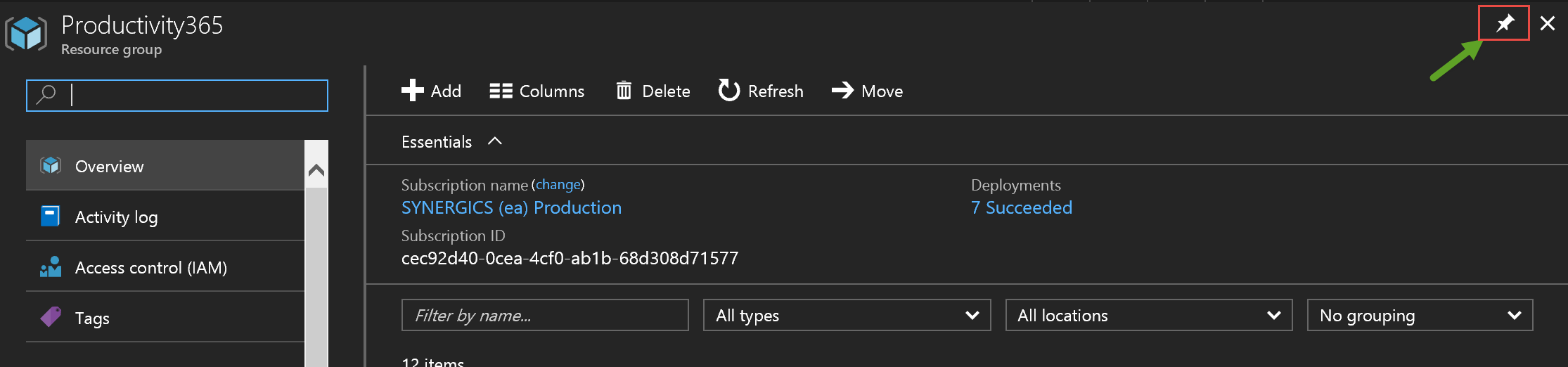Click the Add plus icon
The width and height of the screenshot is (1568, 367).
click(x=412, y=91)
